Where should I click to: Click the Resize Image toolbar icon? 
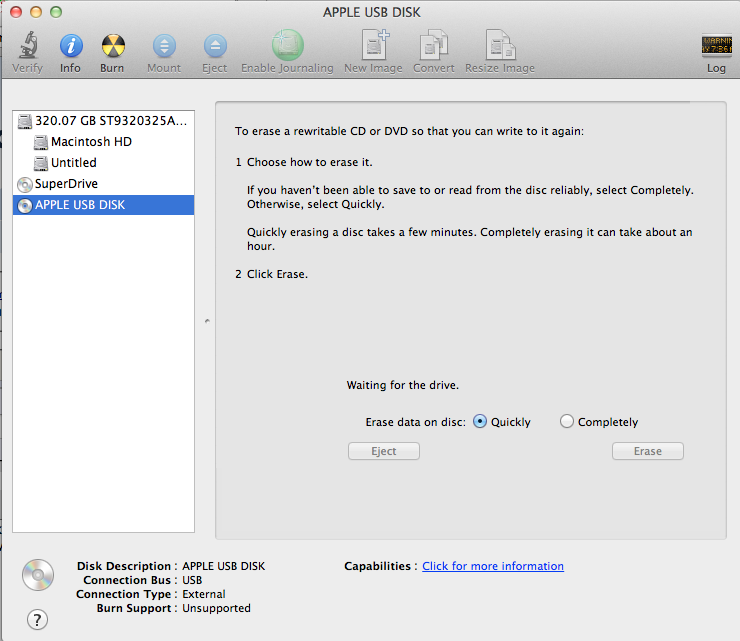[500, 45]
